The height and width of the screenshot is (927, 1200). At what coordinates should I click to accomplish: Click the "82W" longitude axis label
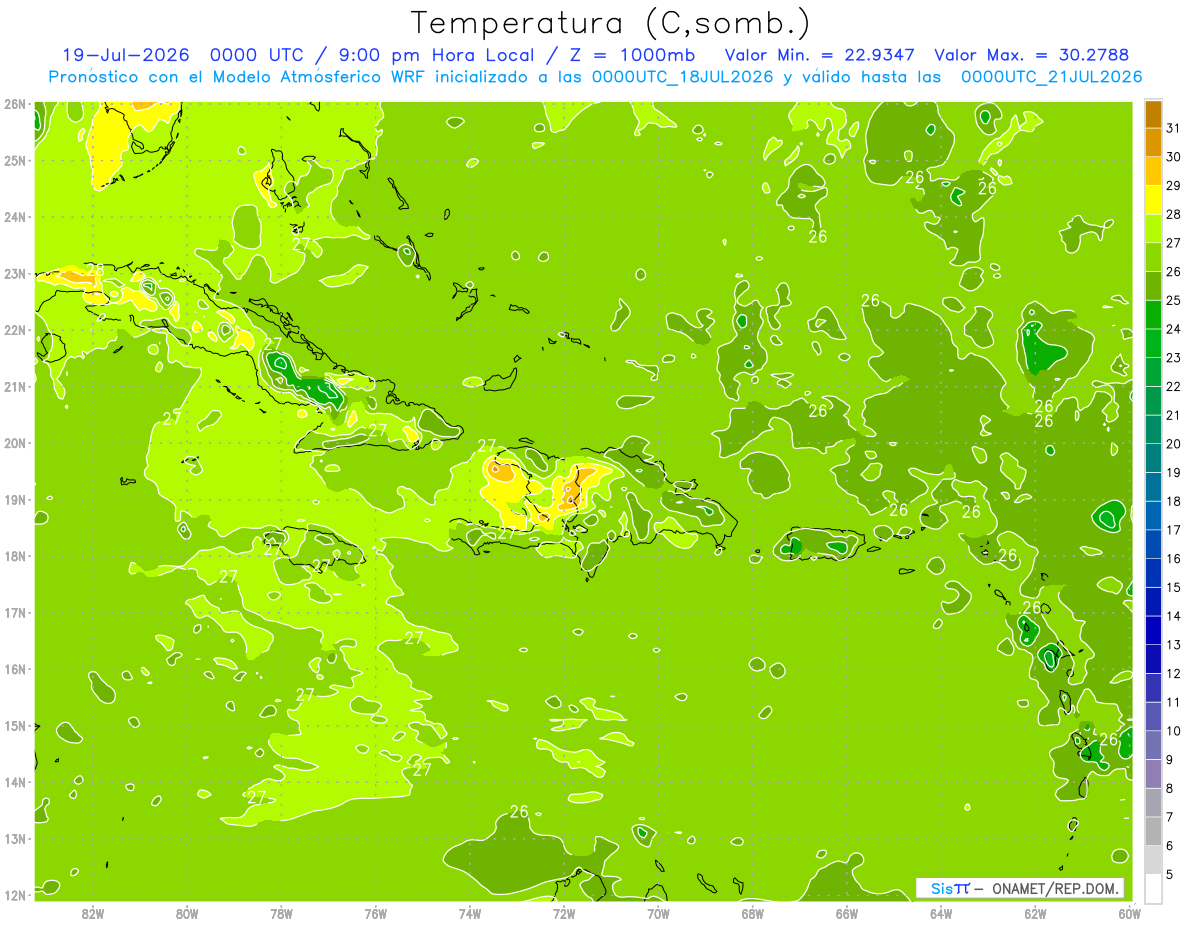[93, 914]
